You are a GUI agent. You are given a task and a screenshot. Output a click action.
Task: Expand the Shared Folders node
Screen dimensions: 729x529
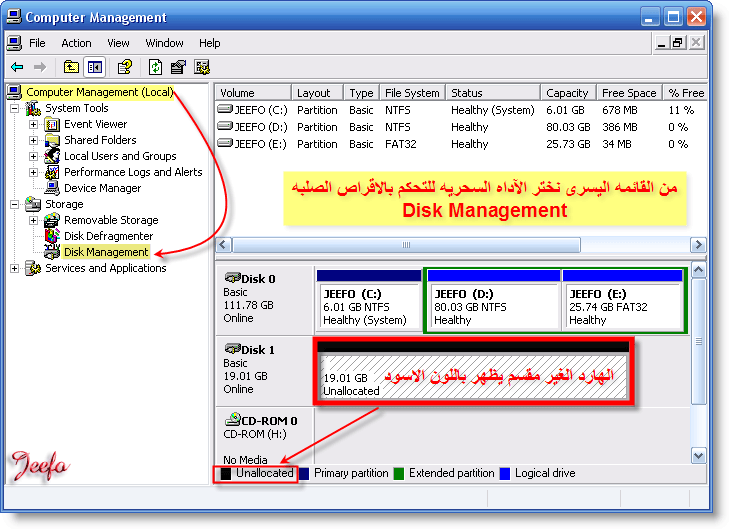click(x=33, y=140)
